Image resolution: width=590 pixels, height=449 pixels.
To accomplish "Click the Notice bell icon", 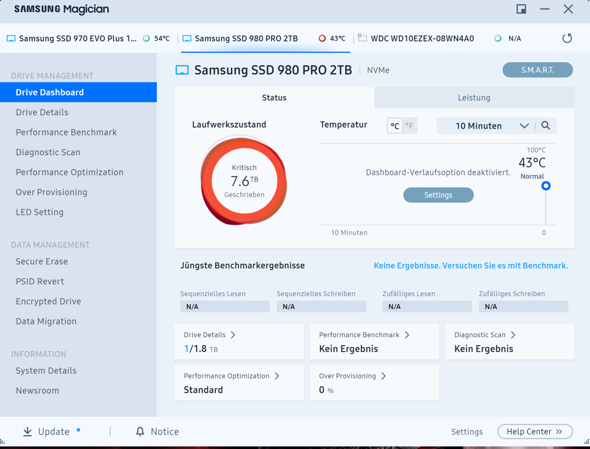I will 140,431.
